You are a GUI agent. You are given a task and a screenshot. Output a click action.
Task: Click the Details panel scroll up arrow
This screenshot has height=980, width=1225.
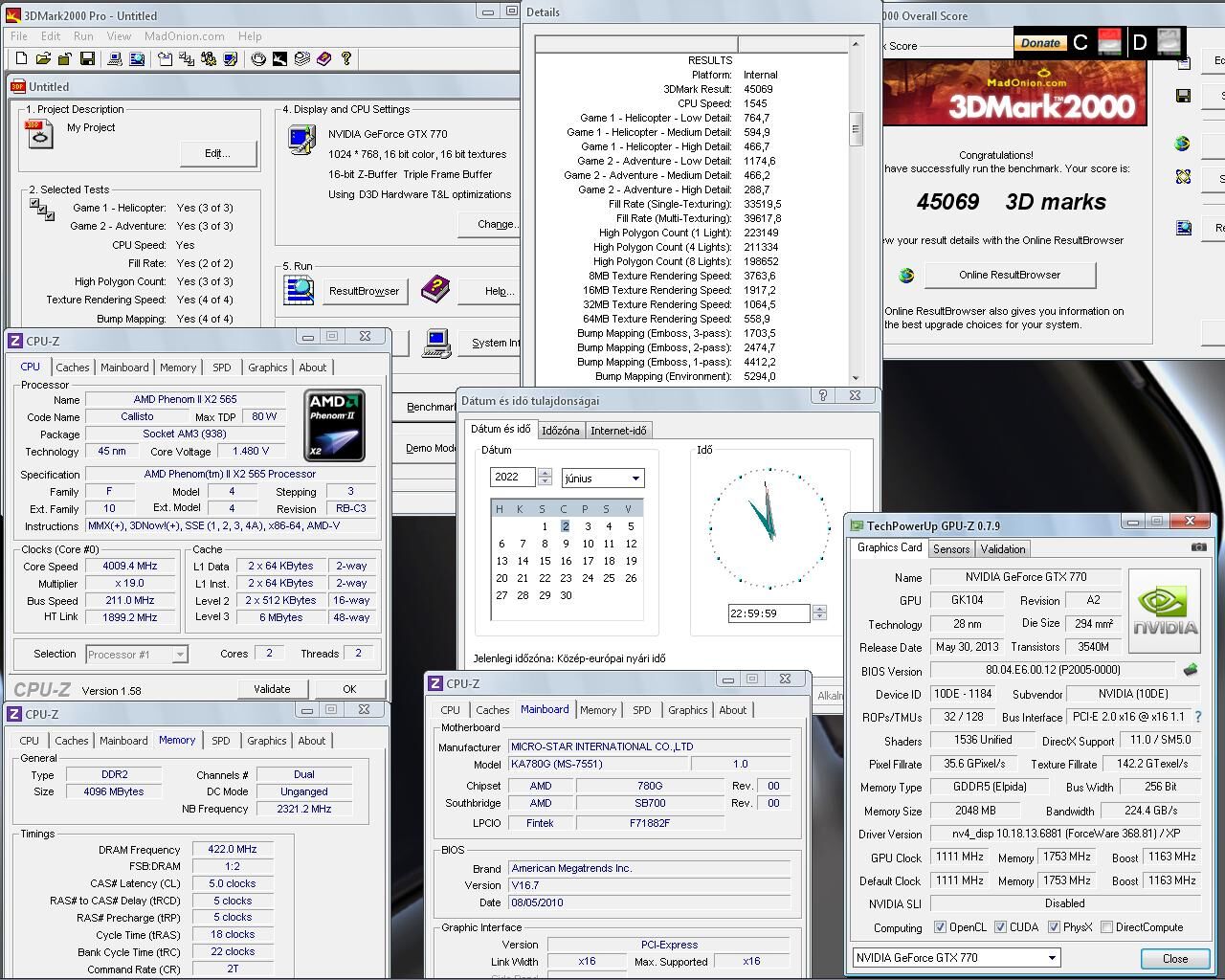point(855,45)
